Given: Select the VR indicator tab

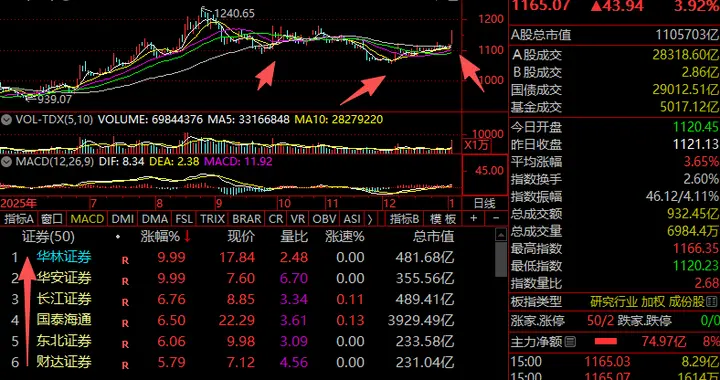Looking at the screenshot, I should tap(298, 219).
